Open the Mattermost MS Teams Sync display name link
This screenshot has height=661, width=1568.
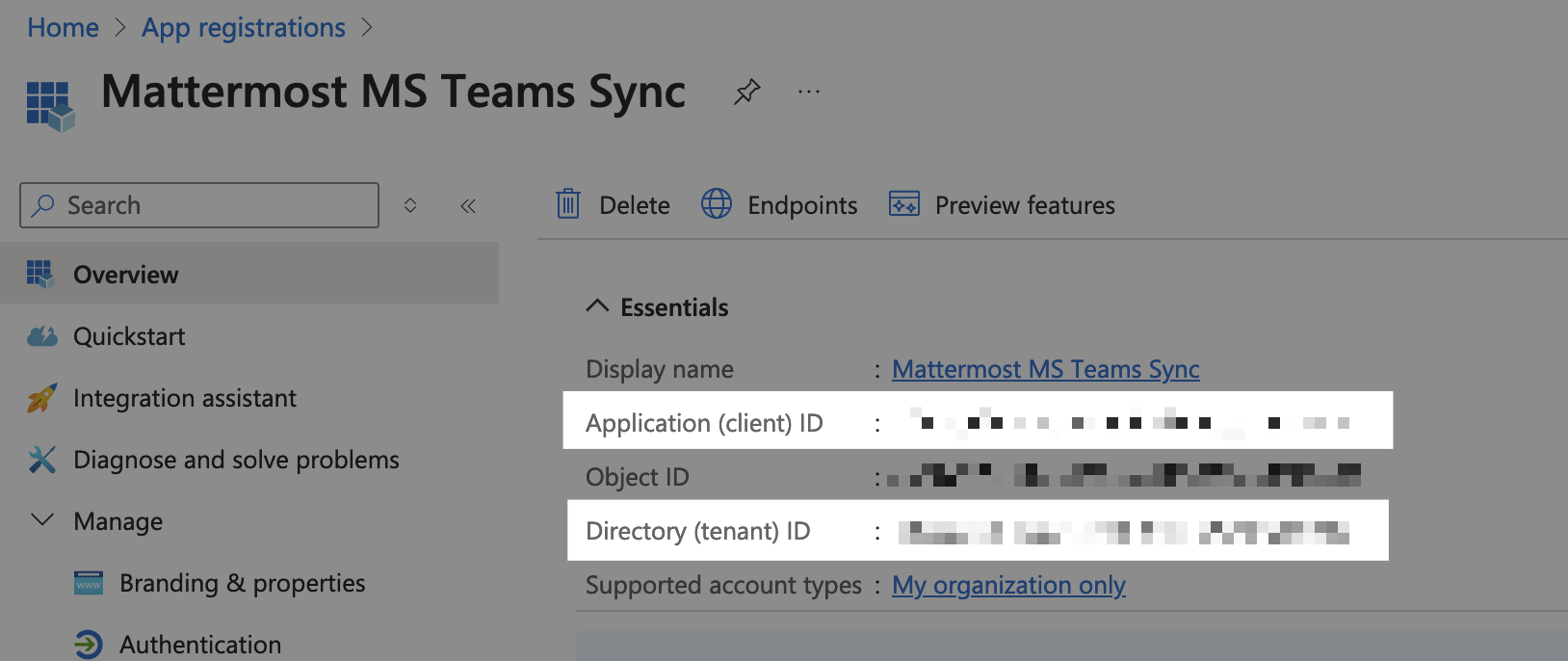1045,369
